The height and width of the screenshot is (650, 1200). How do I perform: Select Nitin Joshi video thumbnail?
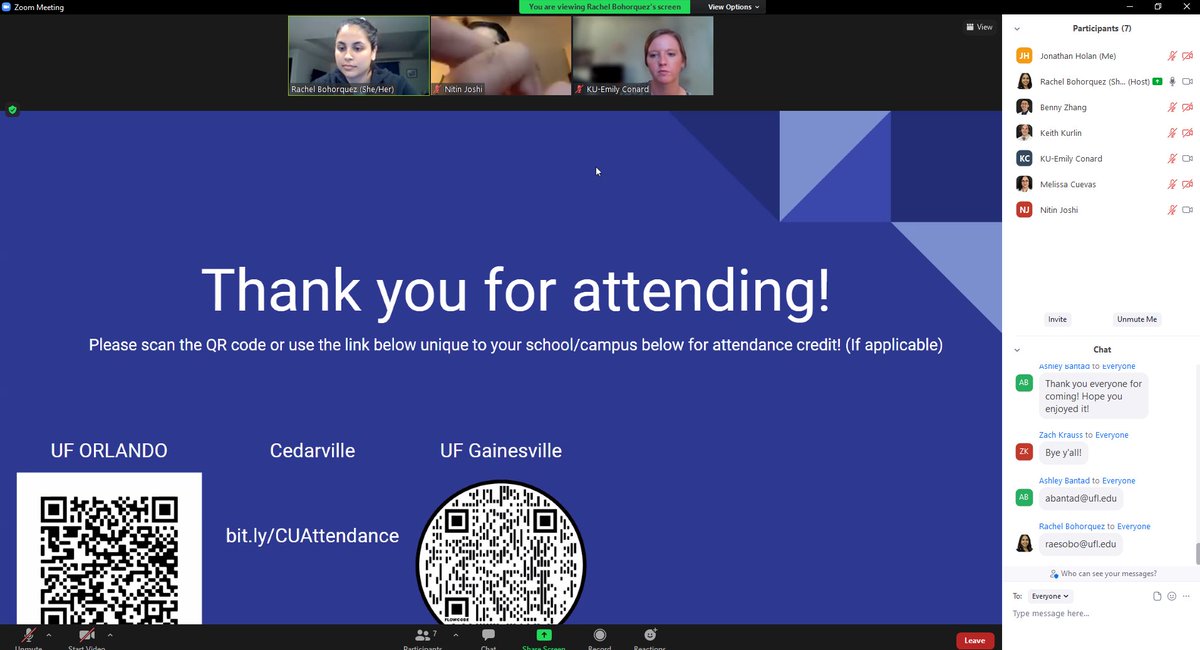point(501,55)
